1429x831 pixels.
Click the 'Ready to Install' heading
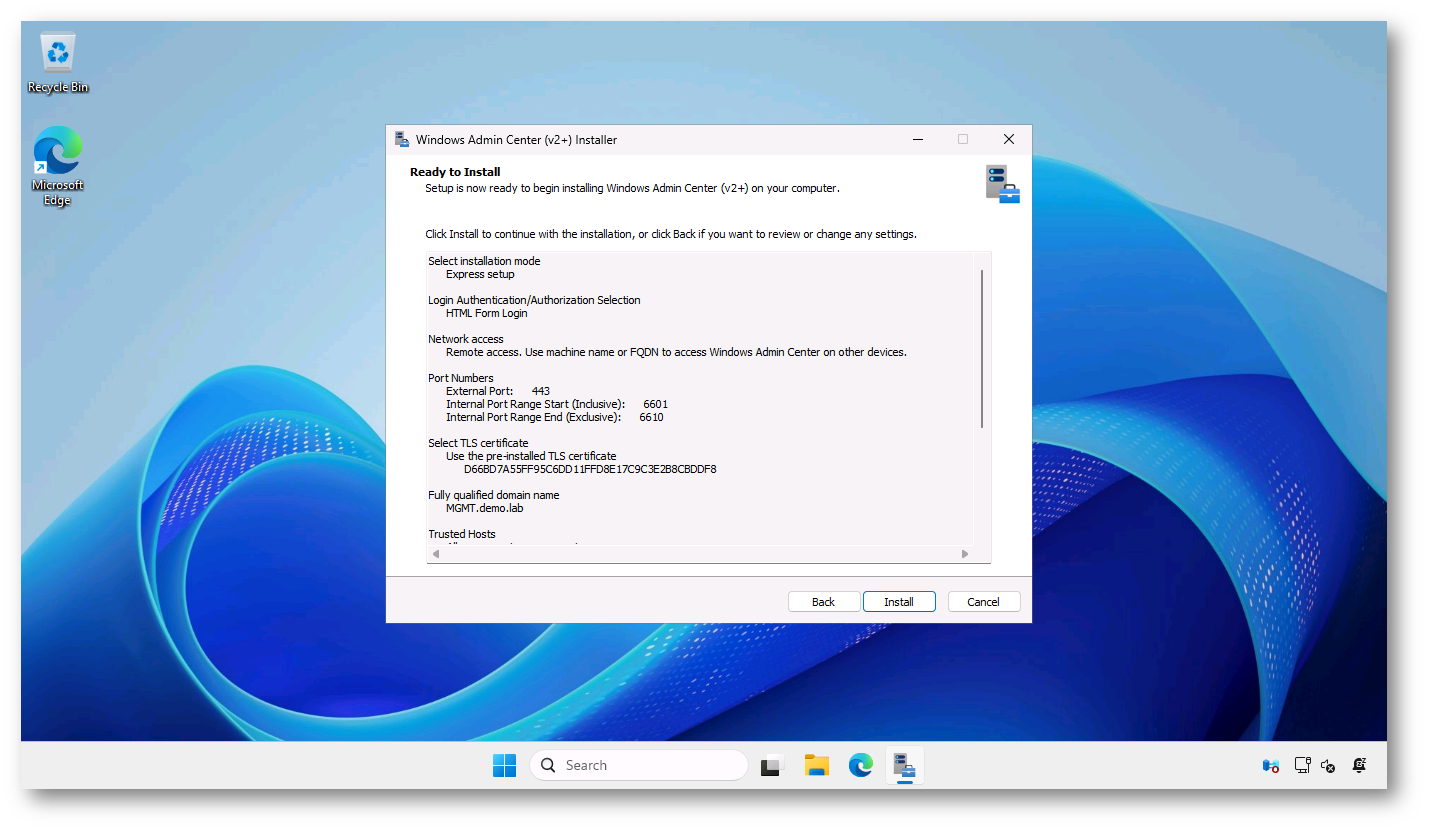(x=455, y=172)
